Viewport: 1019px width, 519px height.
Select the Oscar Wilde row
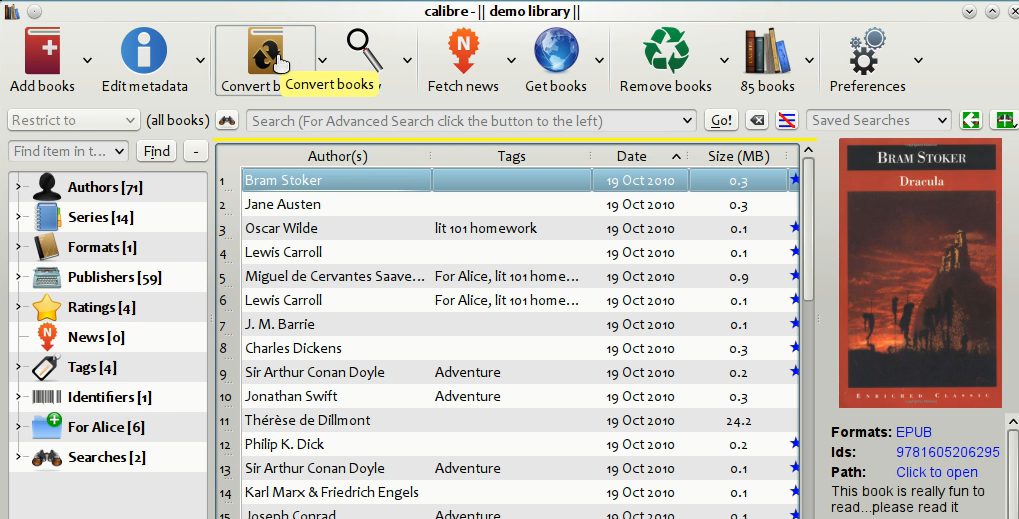(520, 229)
